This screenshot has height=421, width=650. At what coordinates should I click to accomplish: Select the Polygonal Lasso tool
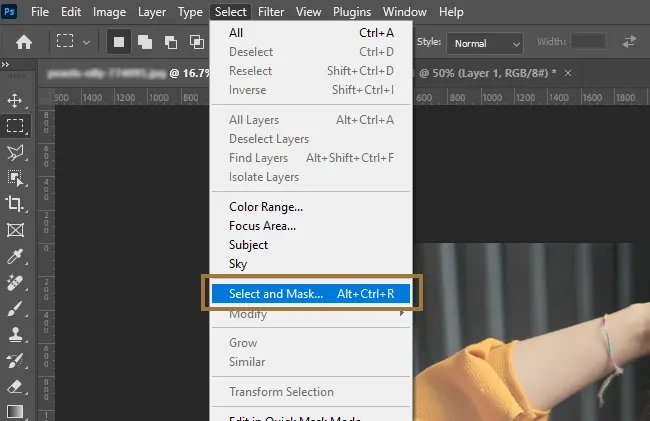pyautogui.click(x=15, y=152)
